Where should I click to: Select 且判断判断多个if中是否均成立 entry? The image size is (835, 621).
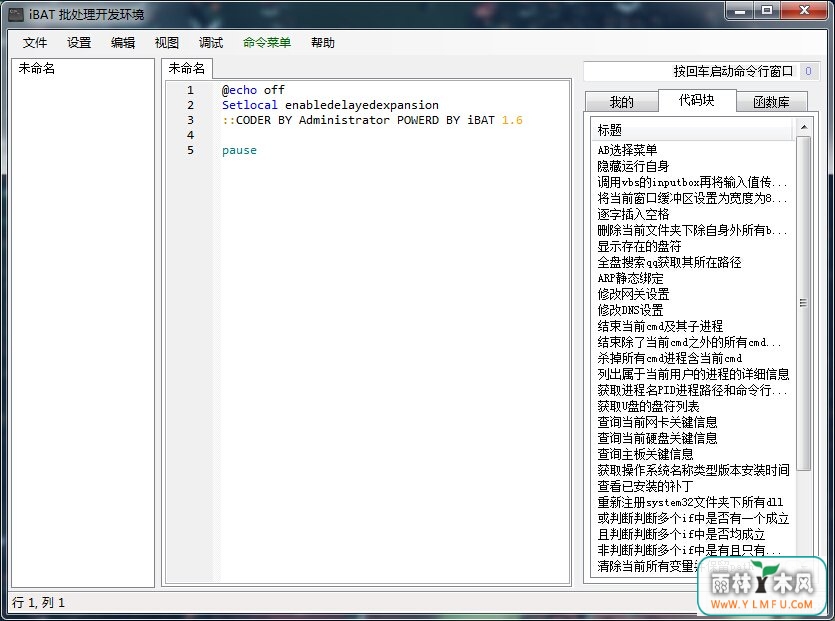tap(681, 534)
